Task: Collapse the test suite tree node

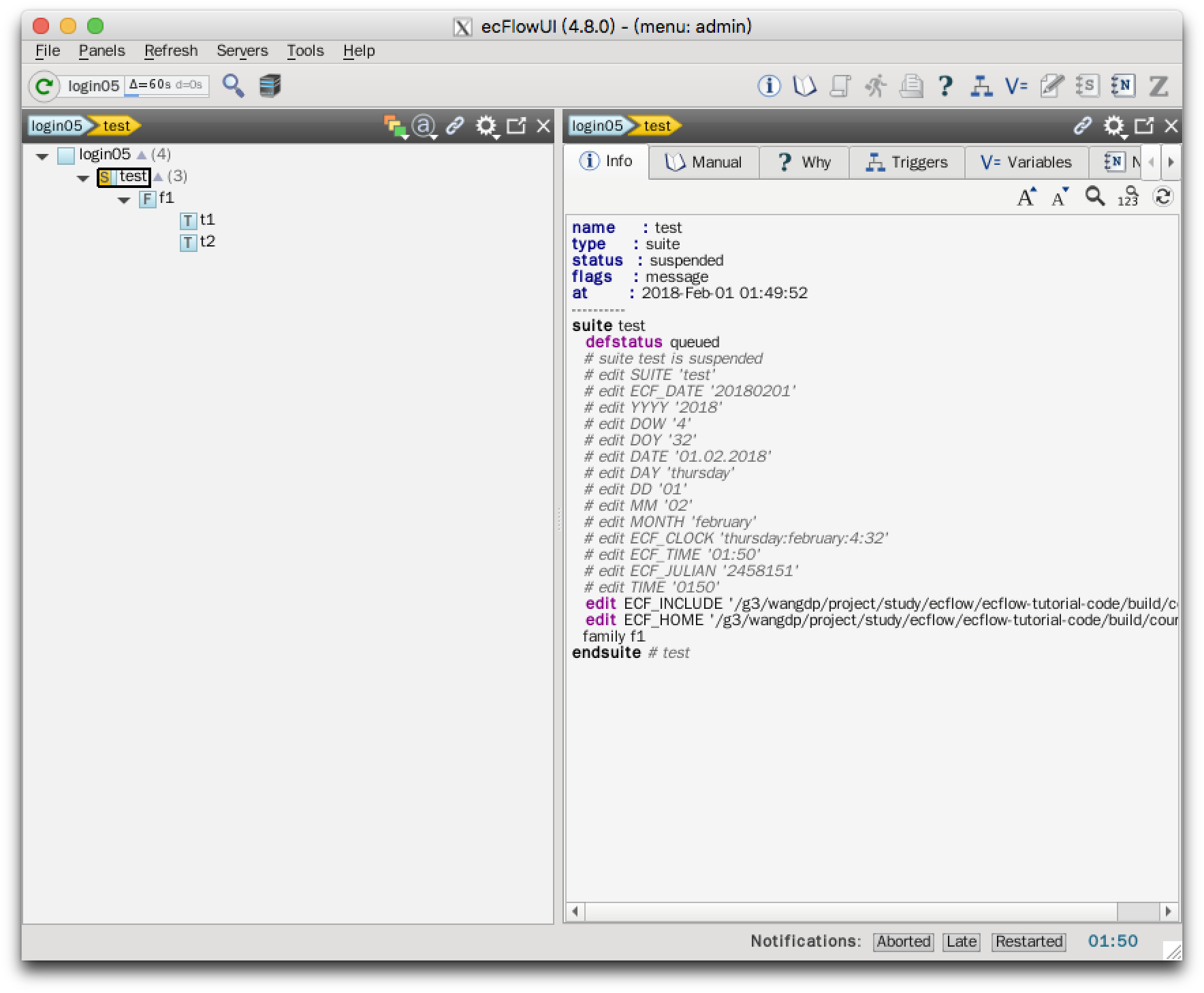Action: [83, 178]
